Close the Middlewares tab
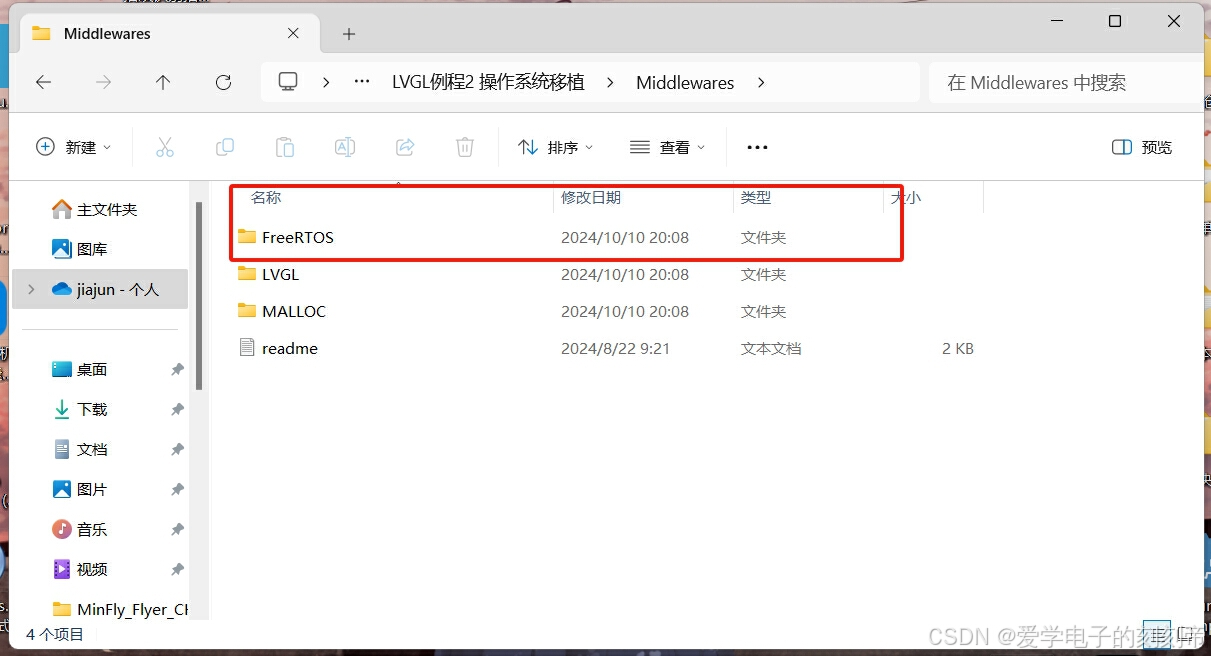This screenshot has height=656, width=1211. tap(293, 33)
